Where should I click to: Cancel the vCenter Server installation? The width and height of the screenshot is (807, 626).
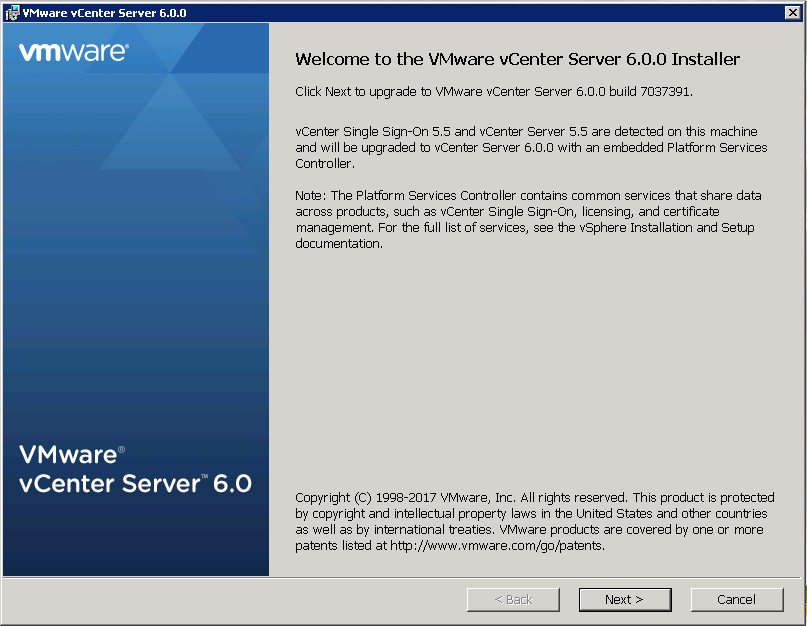point(736,599)
